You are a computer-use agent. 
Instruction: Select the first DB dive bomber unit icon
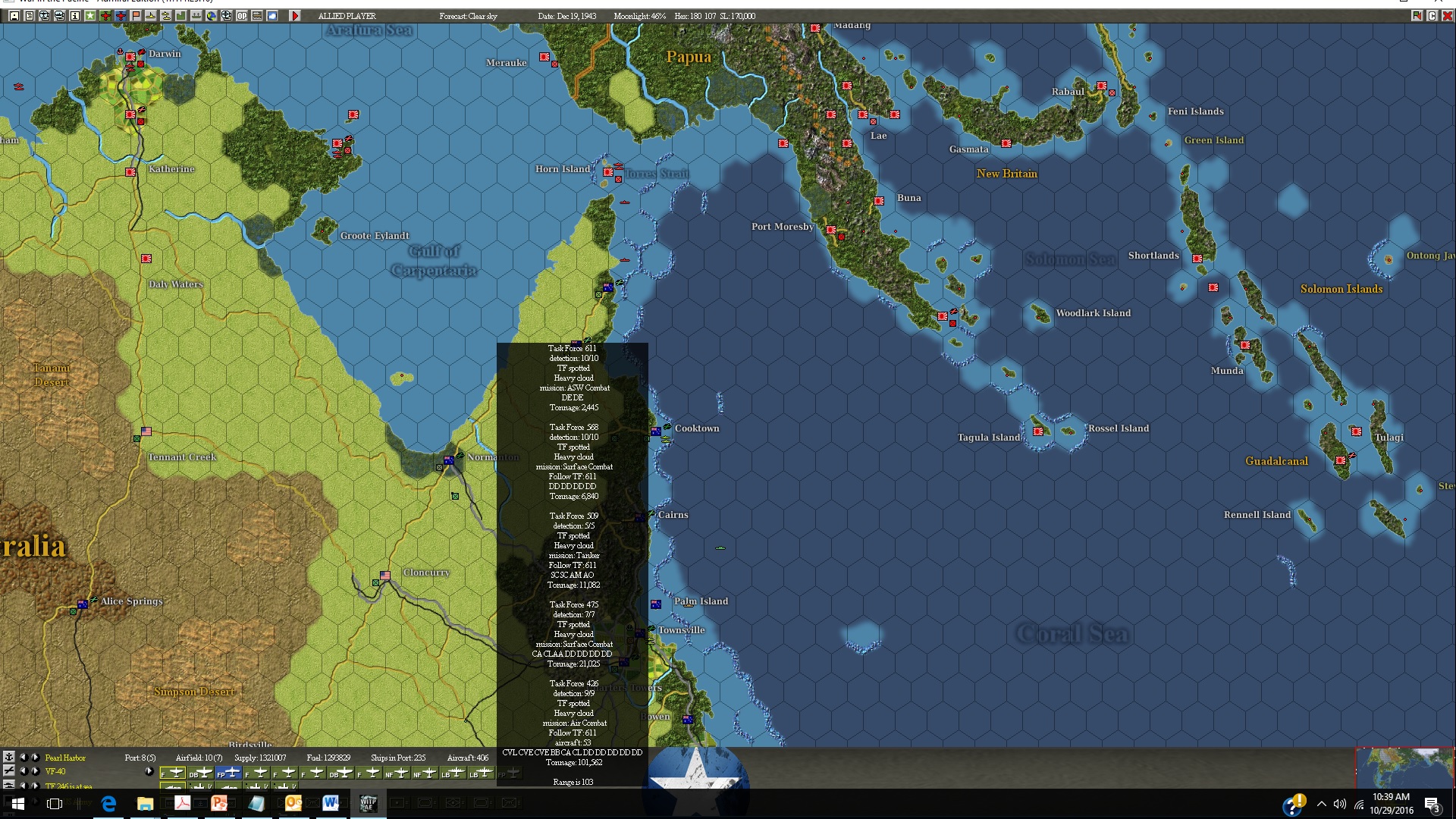point(201,773)
